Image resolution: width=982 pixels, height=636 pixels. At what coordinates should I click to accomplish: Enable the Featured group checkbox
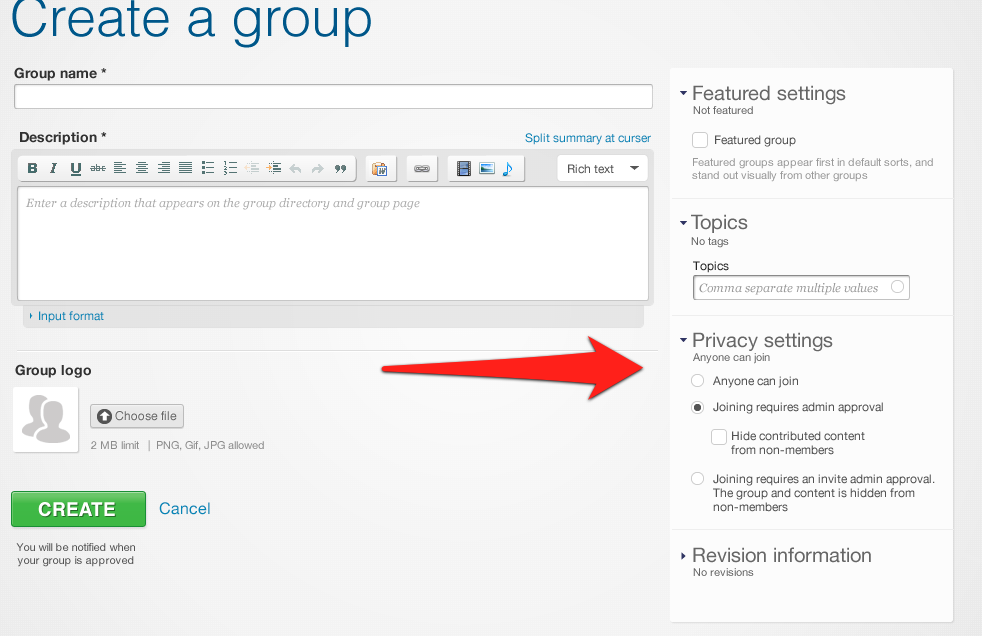click(699, 140)
